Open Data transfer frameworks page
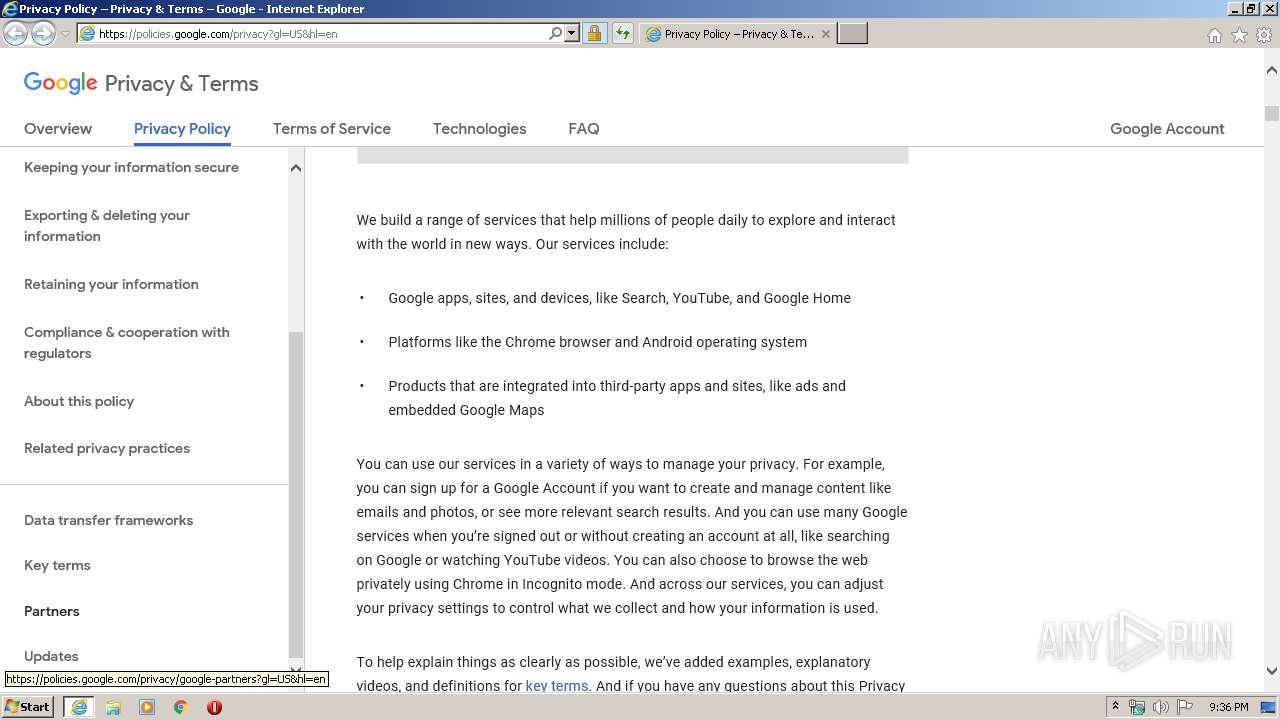This screenshot has height=720, width=1280. click(108, 520)
